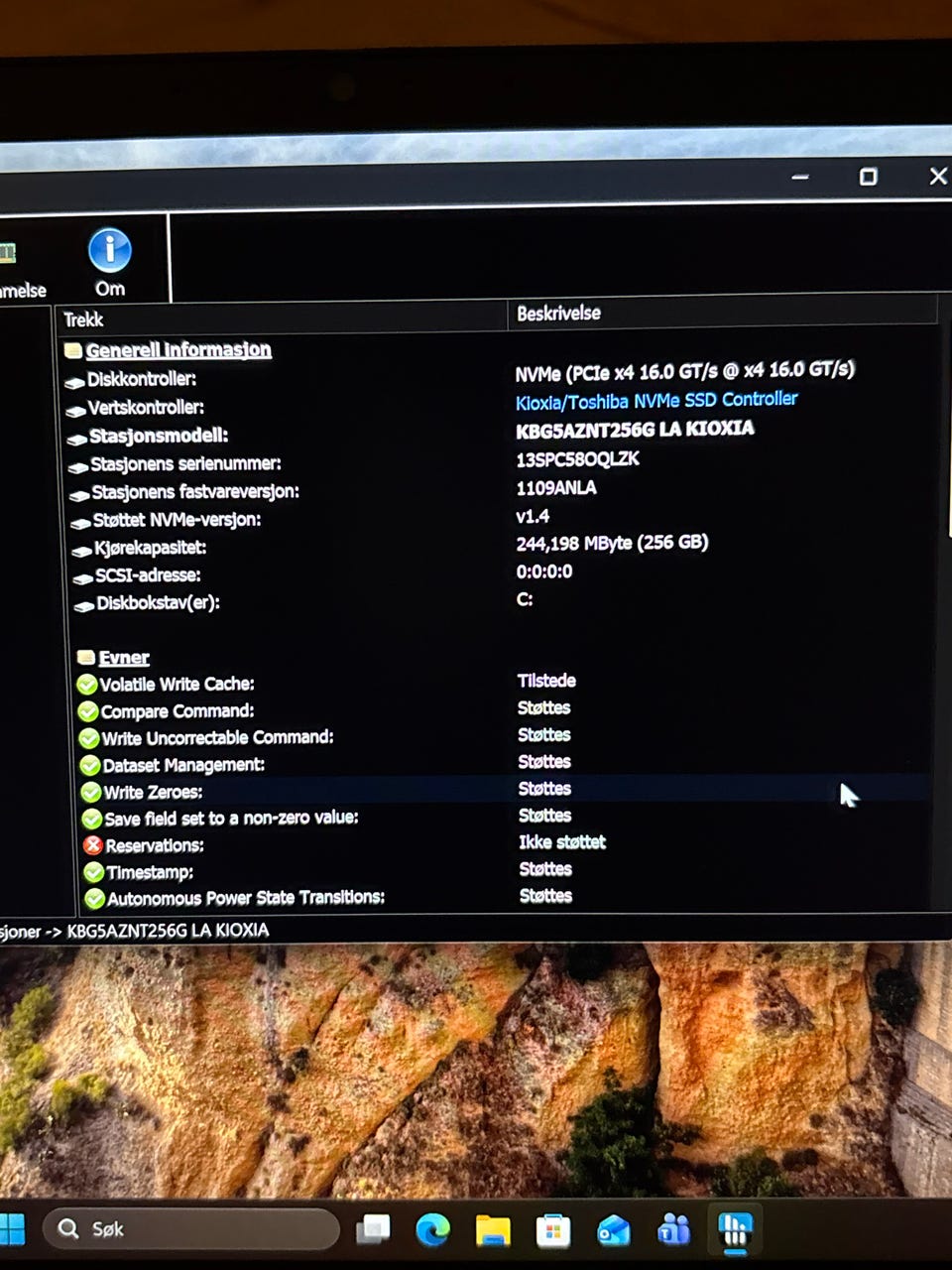Click drive icon beside Stasjonens fastvareversjon
The image size is (952, 1270).
[x=79, y=493]
